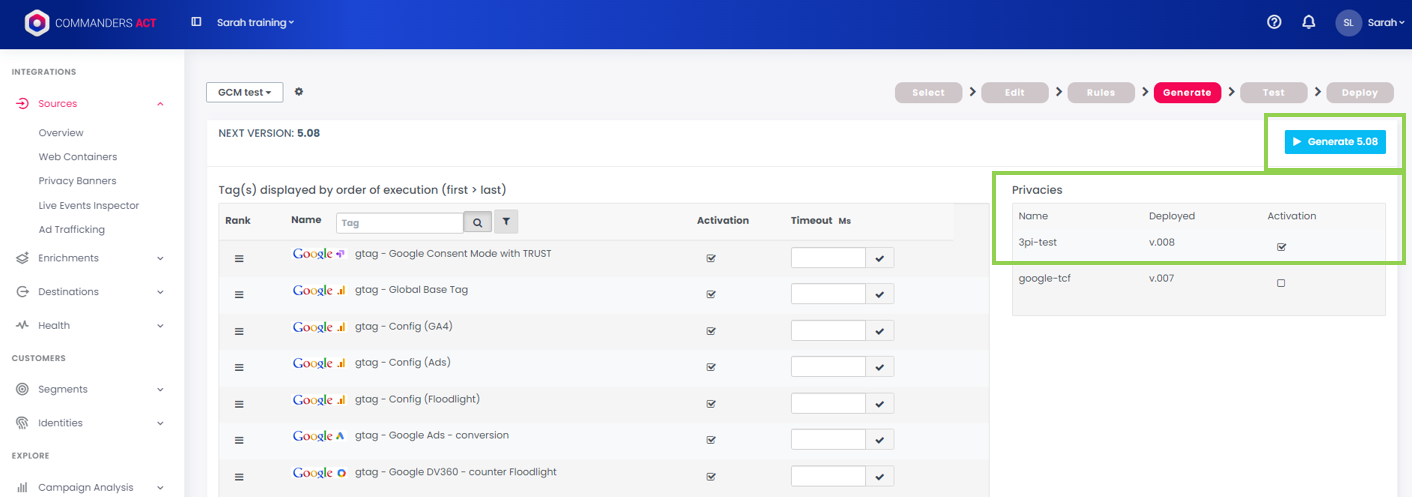This screenshot has height=497, width=1412.
Task: Open the notifications bell
Action: (x=1308, y=22)
